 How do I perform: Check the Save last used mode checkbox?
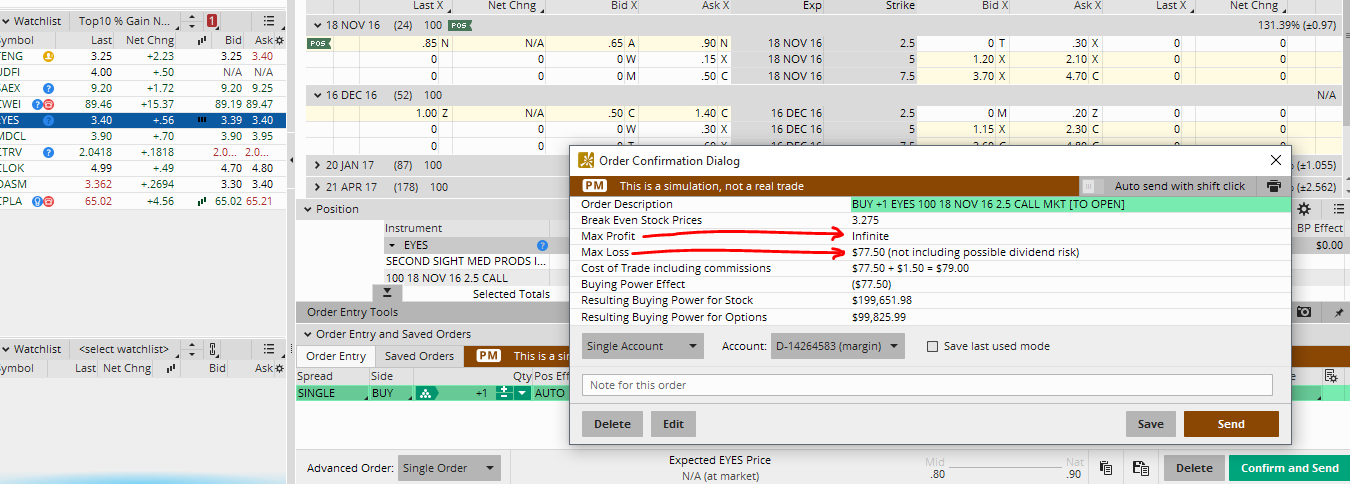point(932,346)
